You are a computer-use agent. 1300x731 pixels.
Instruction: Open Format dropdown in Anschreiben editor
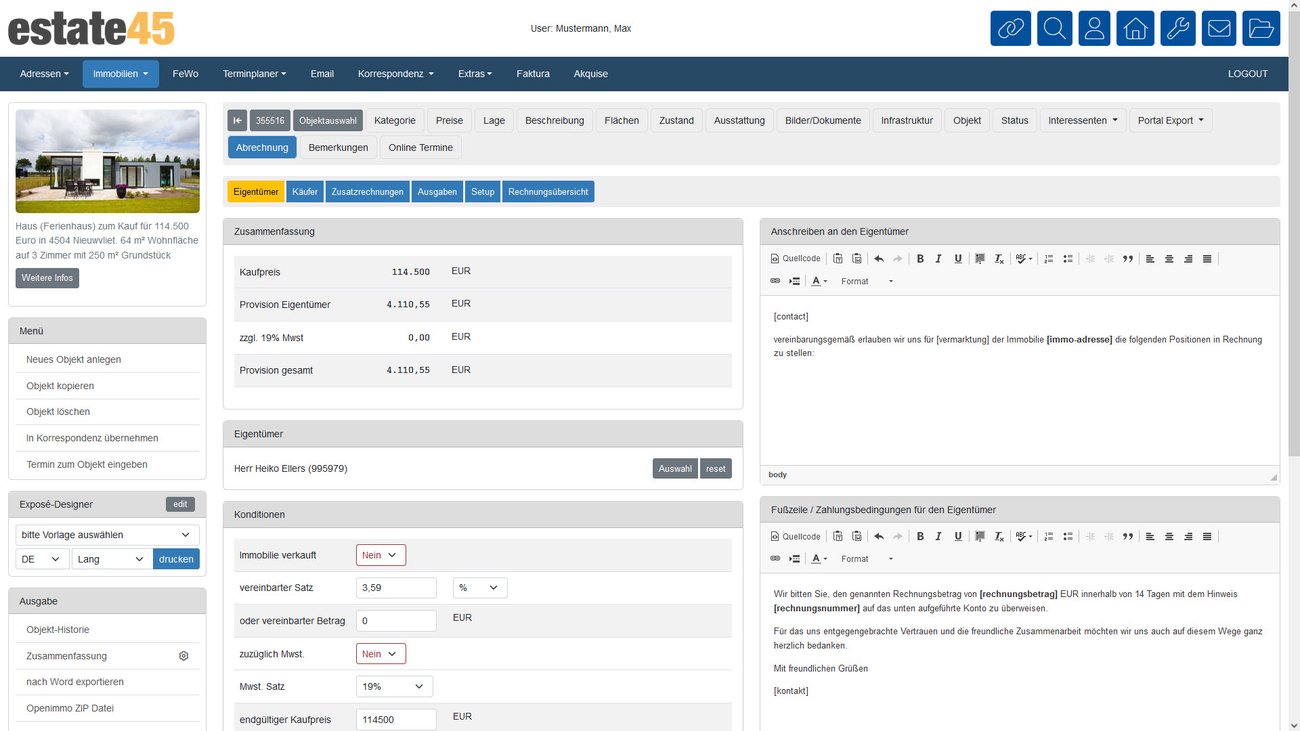click(866, 281)
